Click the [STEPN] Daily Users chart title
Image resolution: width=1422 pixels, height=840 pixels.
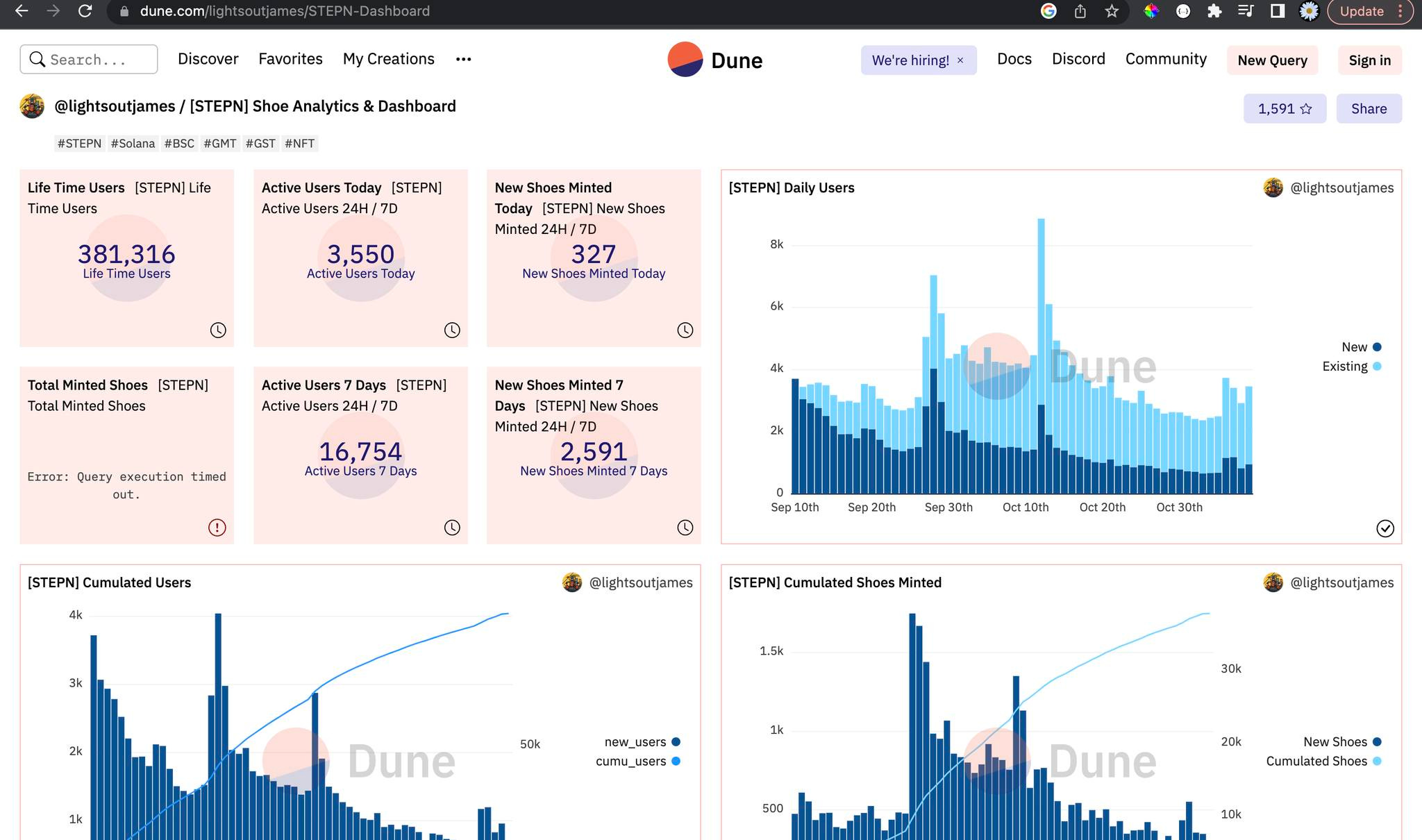click(792, 187)
